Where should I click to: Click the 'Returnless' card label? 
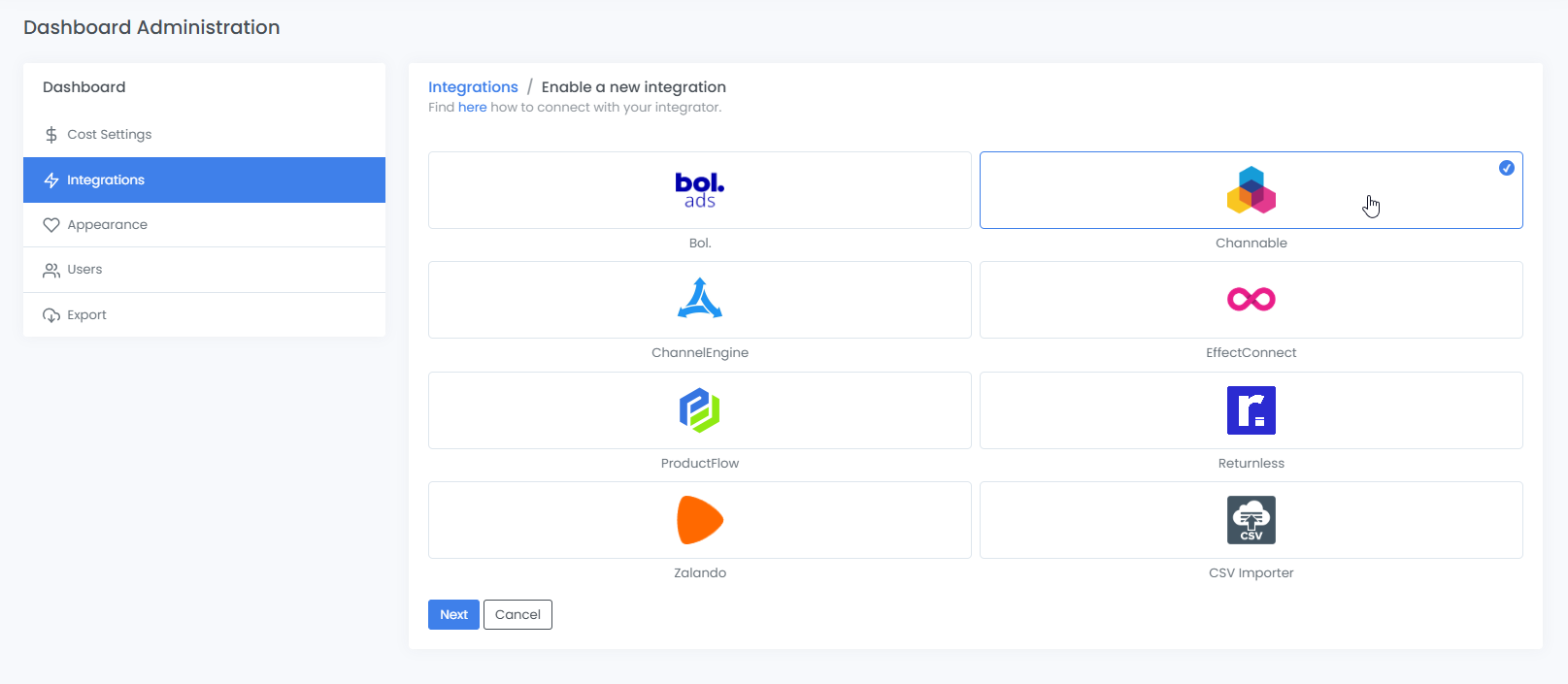pyautogui.click(x=1251, y=464)
